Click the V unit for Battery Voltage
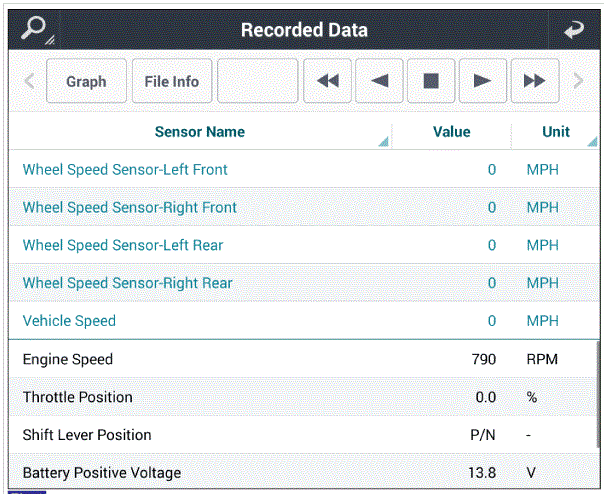The height and width of the screenshot is (494, 604). [531, 472]
